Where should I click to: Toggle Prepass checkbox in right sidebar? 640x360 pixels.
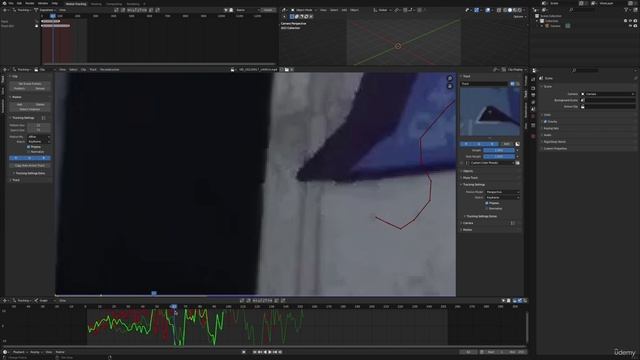[487, 203]
